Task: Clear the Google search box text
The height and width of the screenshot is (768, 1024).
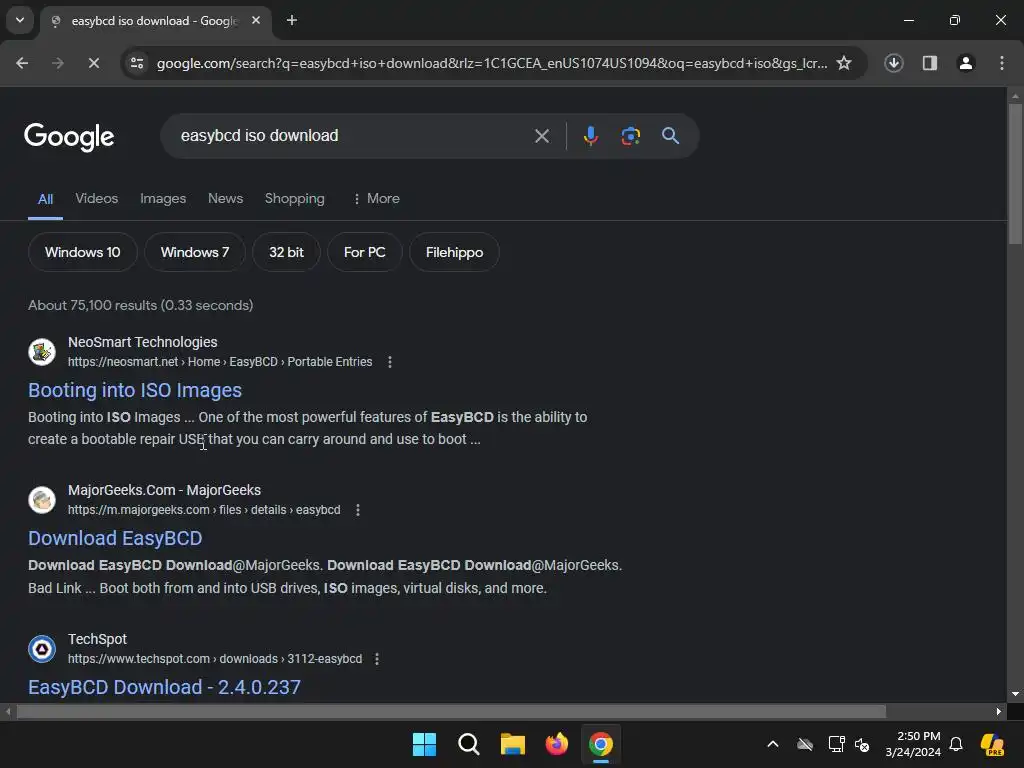Action: 541,136
